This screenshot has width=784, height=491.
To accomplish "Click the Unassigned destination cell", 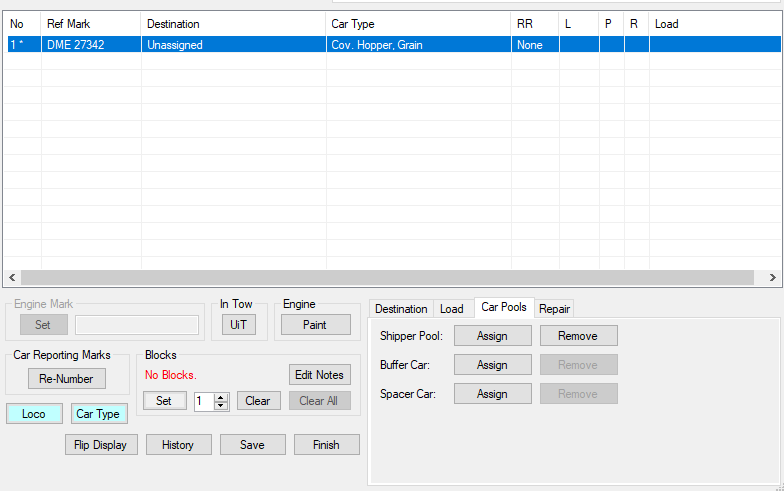I will pos(234,44).
